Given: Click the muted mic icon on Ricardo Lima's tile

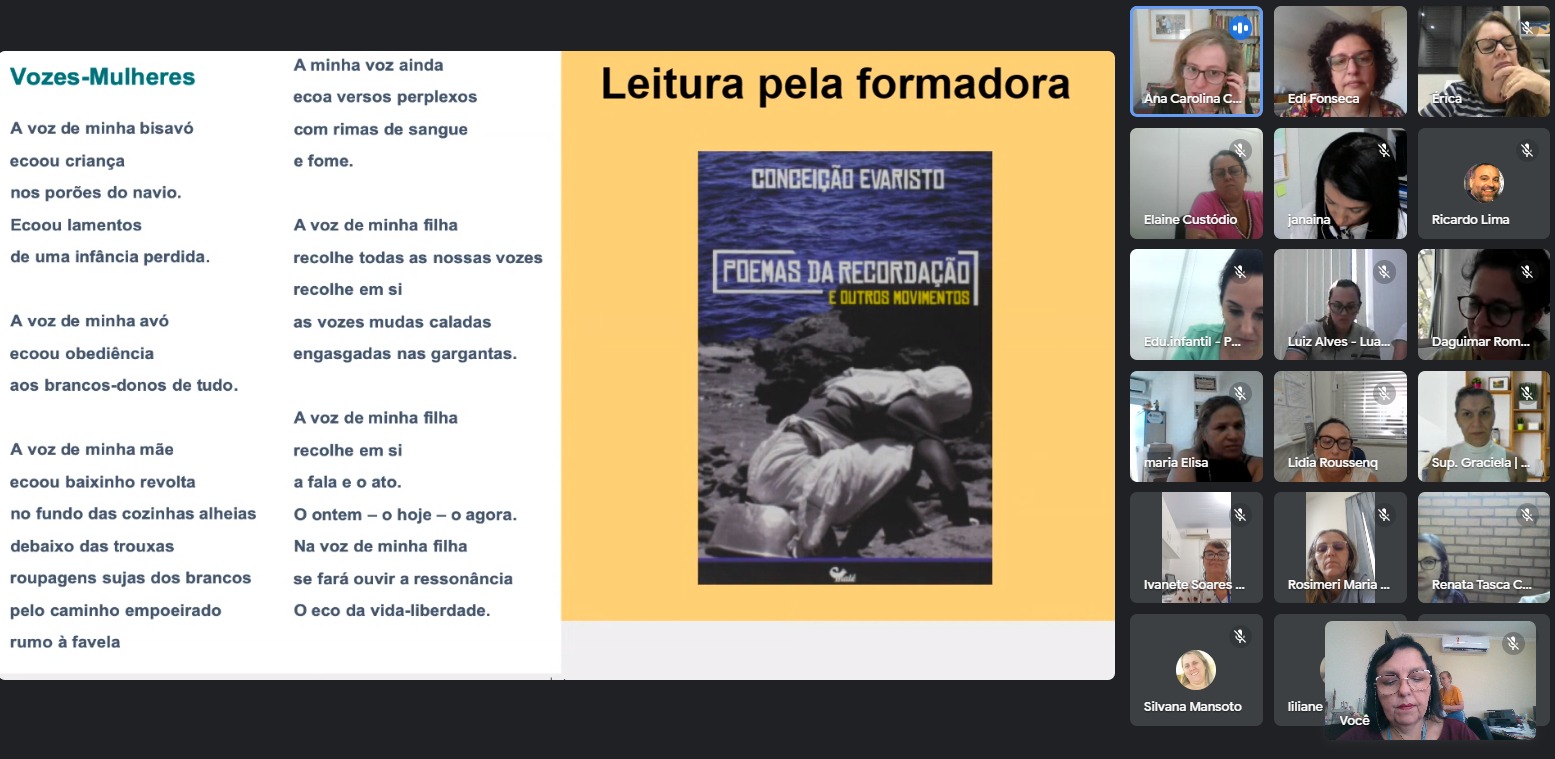Looking at the screenshot, I should tap(1527, 150).
